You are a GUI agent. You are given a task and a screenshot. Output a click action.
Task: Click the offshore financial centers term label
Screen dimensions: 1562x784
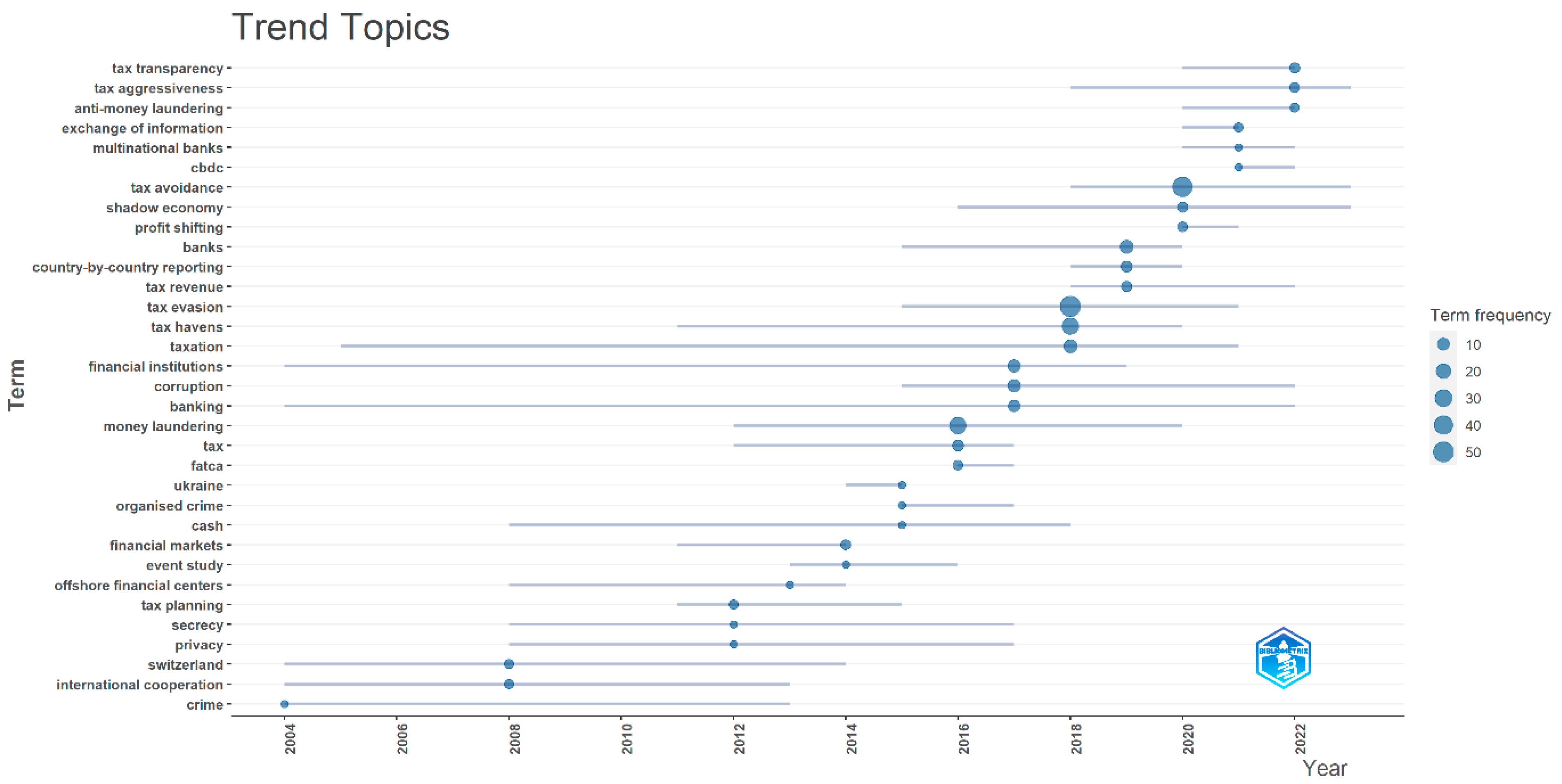click(138, 586)
